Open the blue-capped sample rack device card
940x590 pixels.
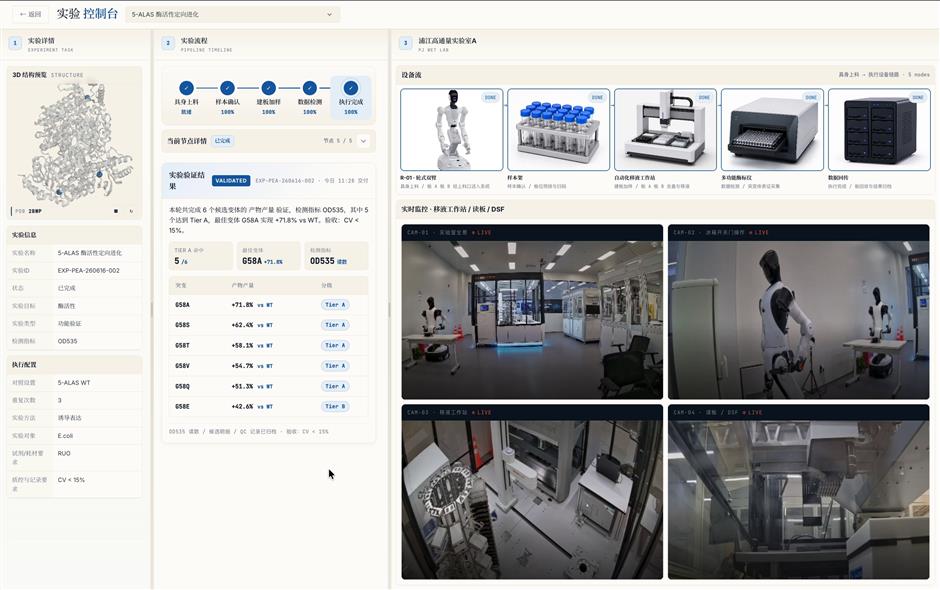coord(558,130)
